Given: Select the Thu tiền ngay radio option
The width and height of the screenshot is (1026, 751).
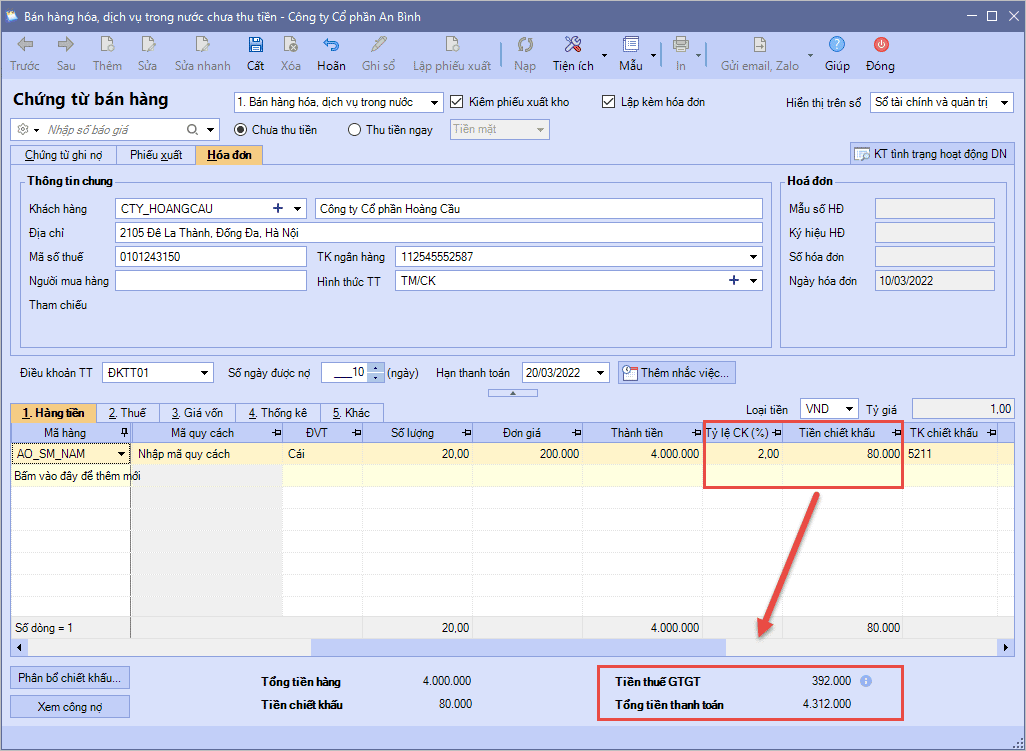Looking at the screenshot, I should (354, 130).
